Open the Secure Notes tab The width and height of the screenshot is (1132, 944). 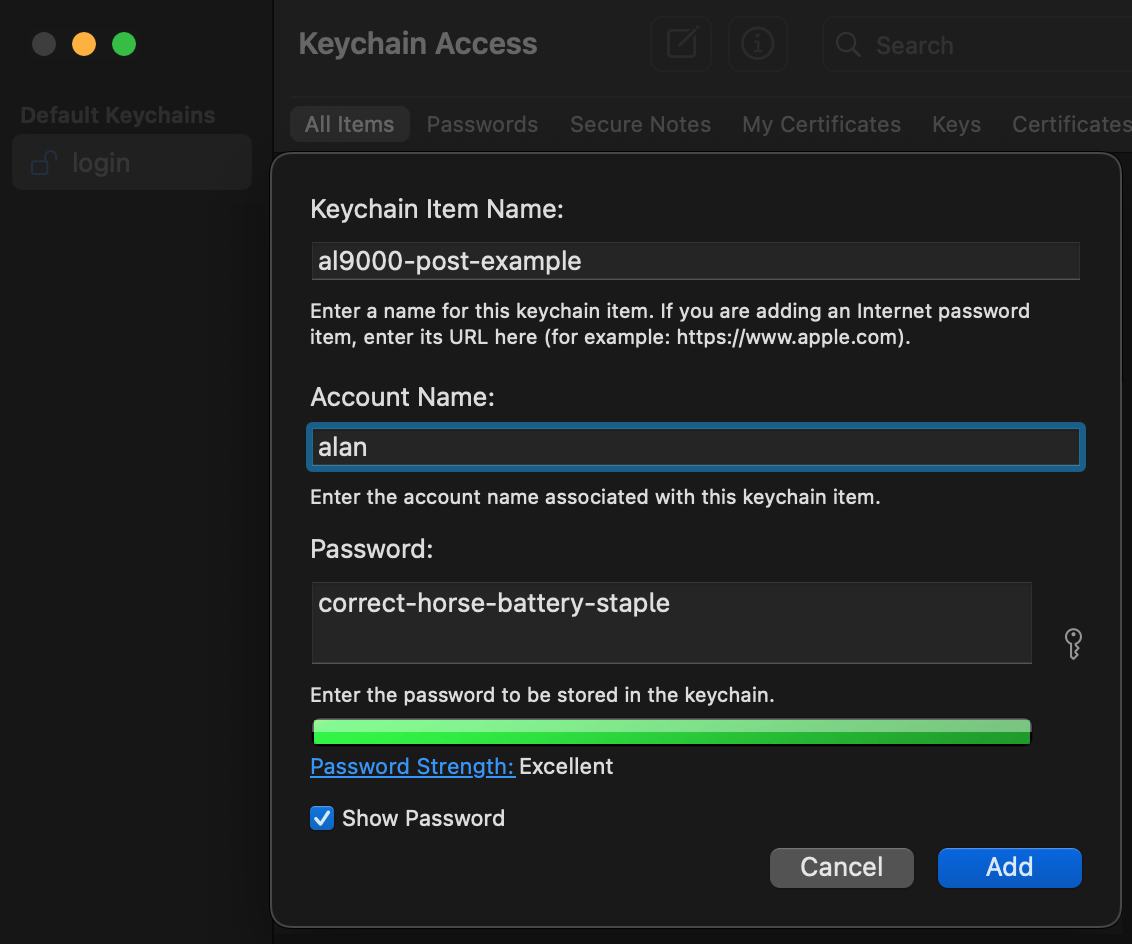[640, 124]
